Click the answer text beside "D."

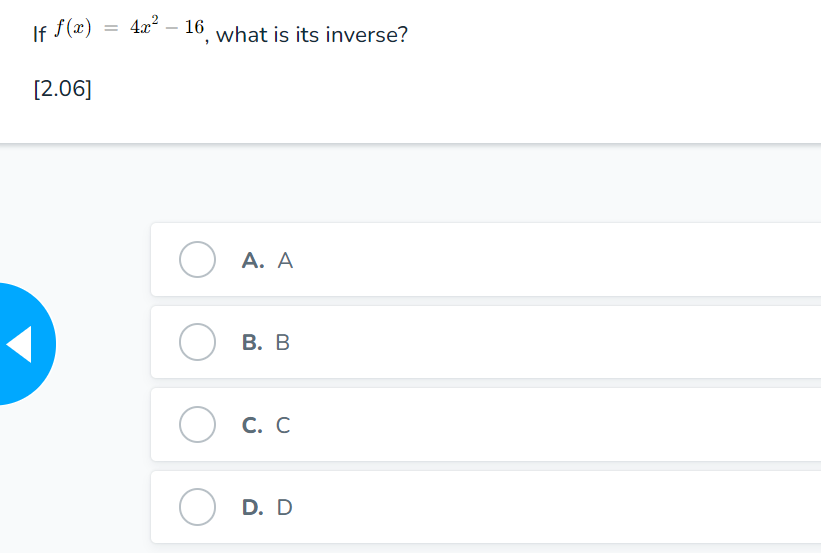coord(284,508)
